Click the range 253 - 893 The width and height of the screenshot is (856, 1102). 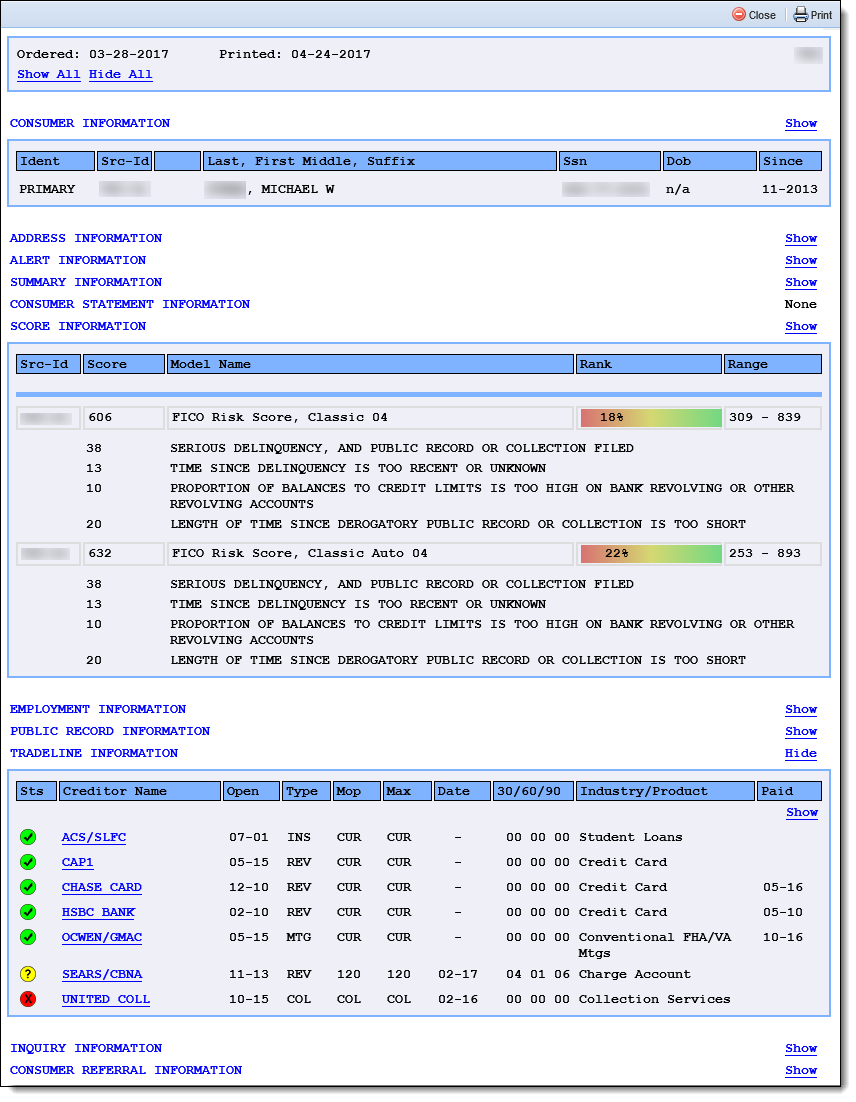pyautogui.click(x=765, y=554)
